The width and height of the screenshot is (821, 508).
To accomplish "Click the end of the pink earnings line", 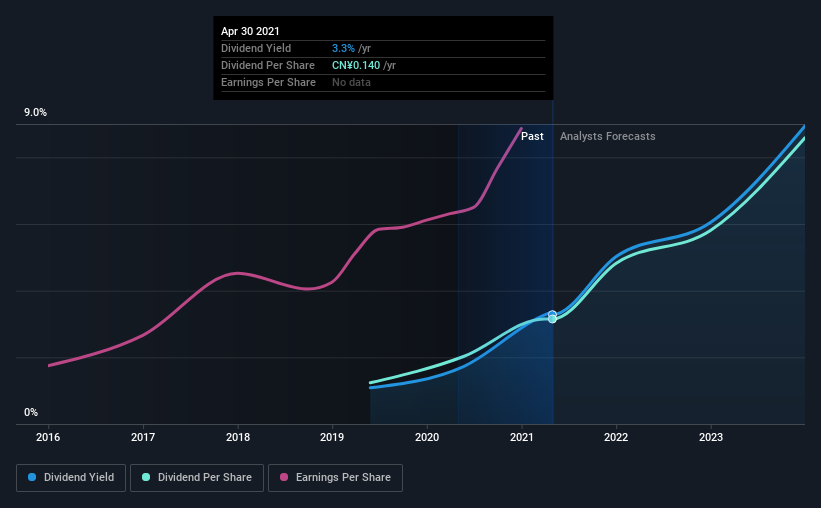I will pyautogui.click(x=521, y=128).
